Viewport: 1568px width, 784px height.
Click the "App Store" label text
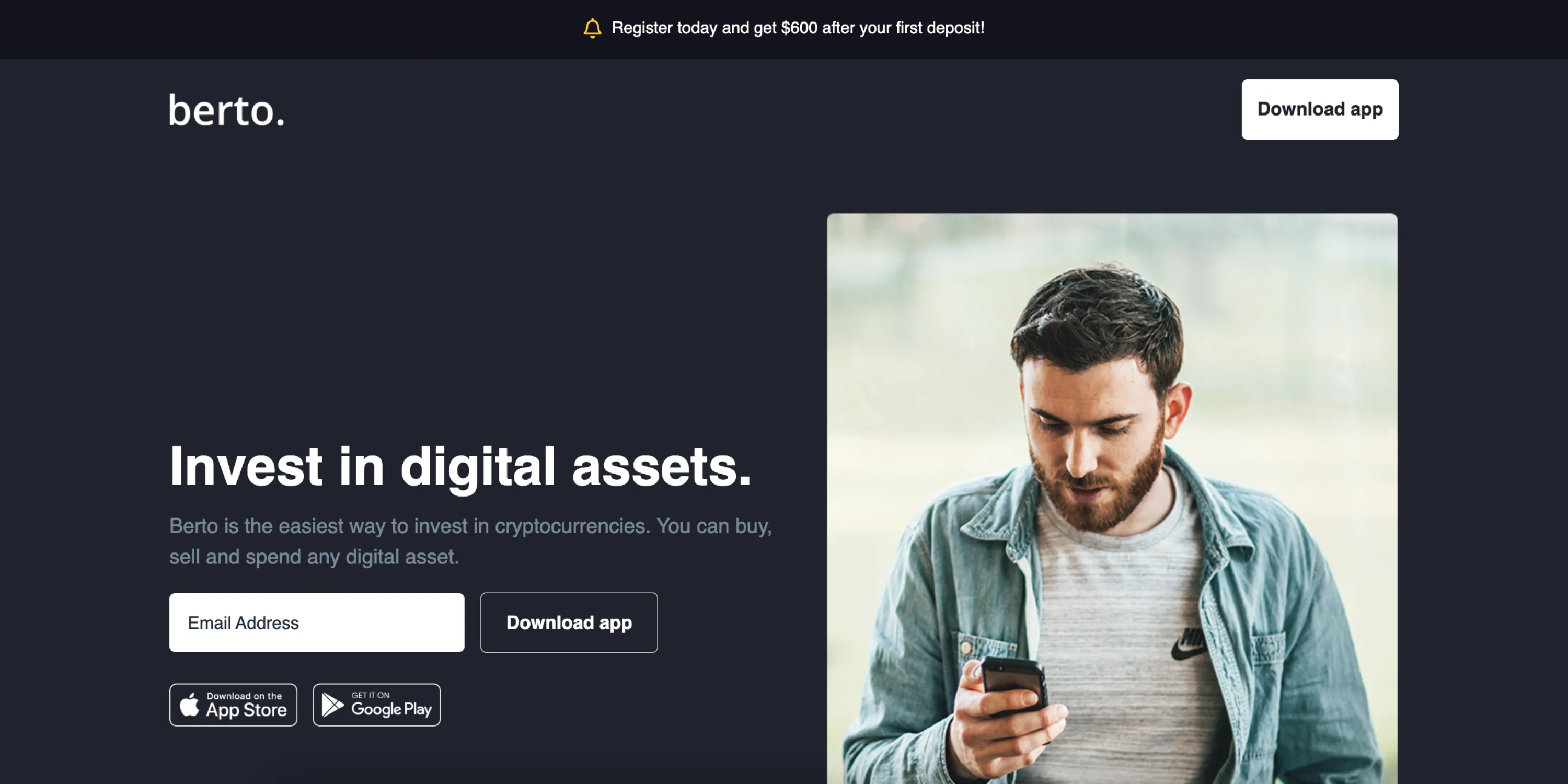247,710
